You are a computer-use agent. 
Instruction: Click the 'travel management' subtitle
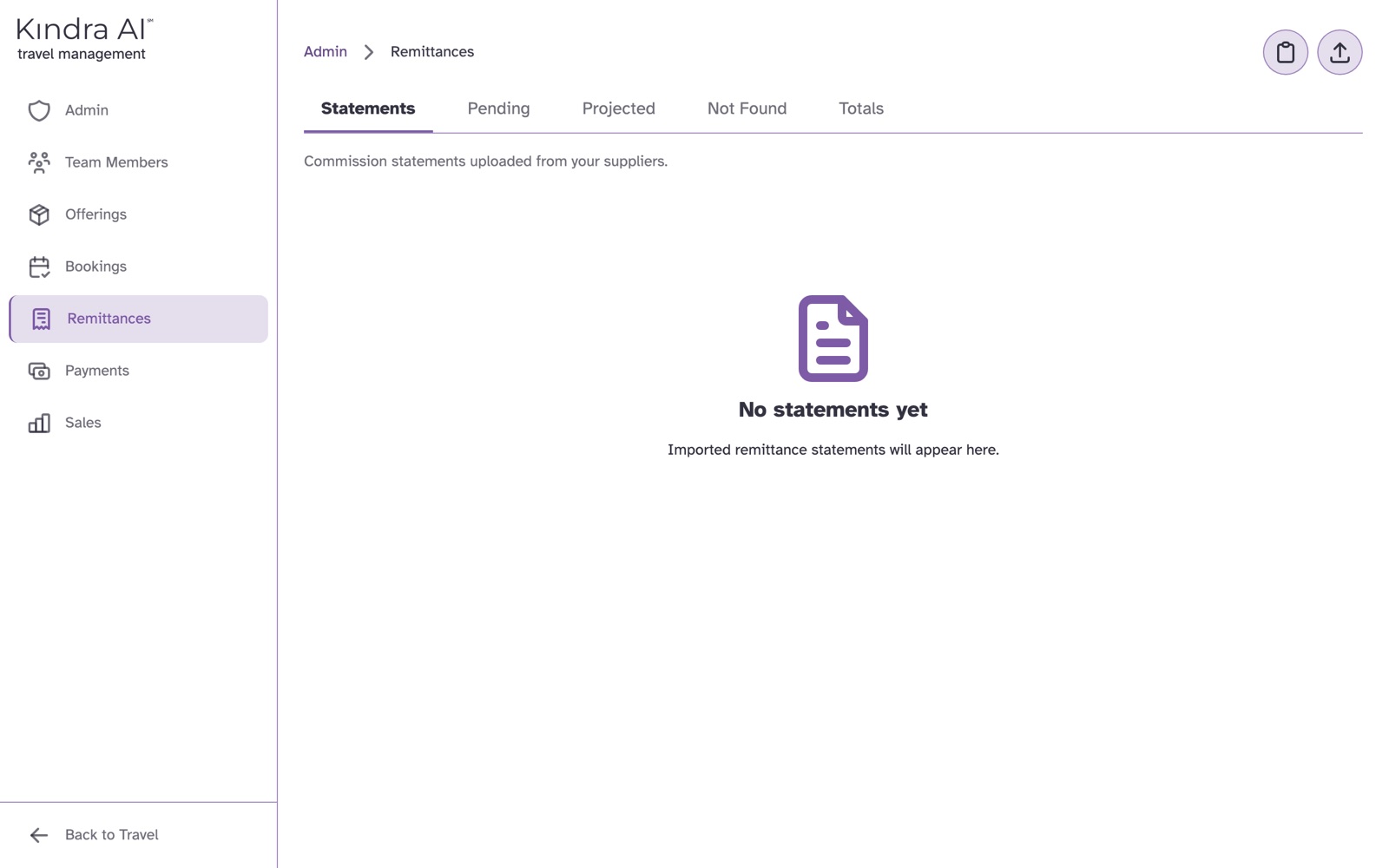click(x=82, y=54)
